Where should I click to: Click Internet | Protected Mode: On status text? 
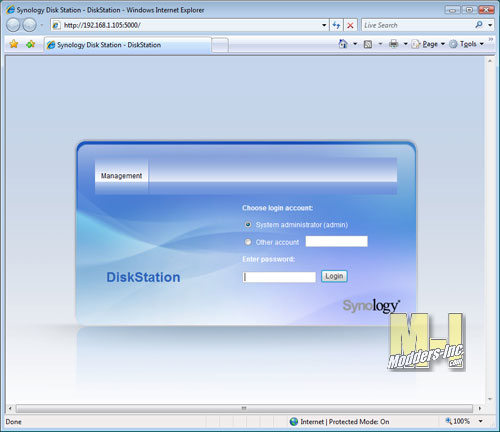(x=345, y=422)
